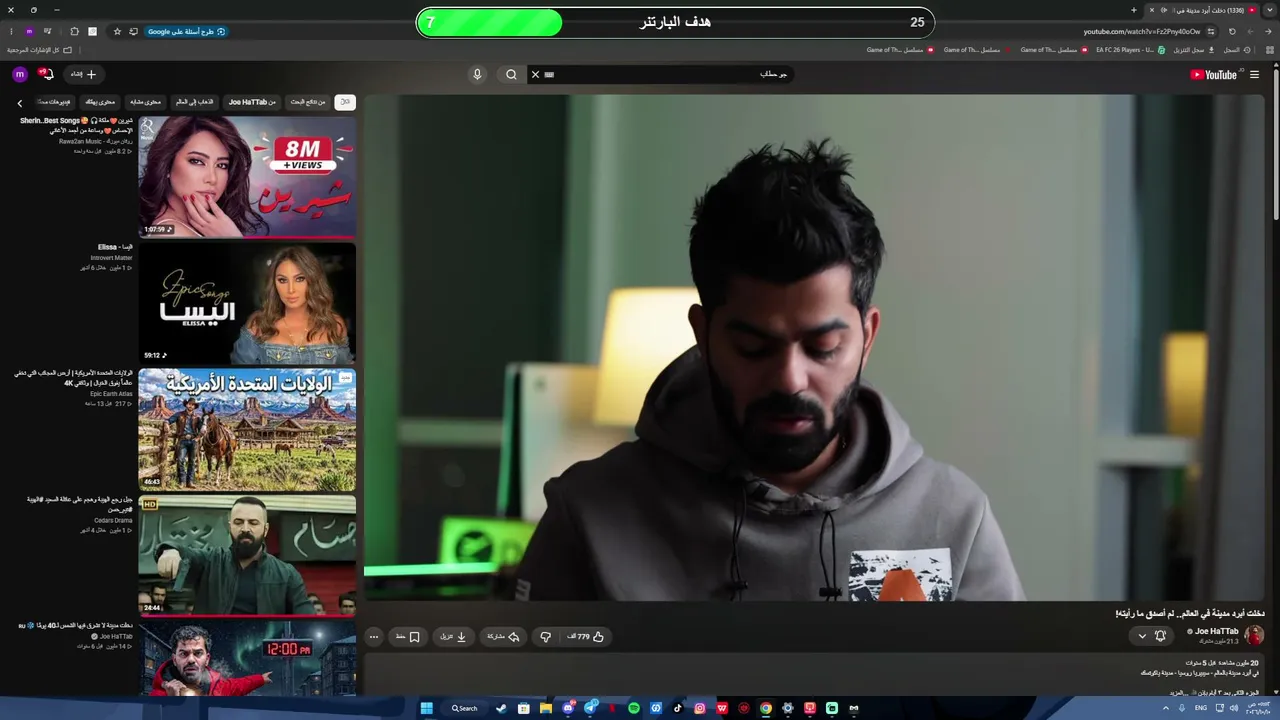Open the 'كل الإشارات المرجعية' bookmarks folder
Image resolution: width=1280 pixels, height=720 pixels.
coord(40,50)
